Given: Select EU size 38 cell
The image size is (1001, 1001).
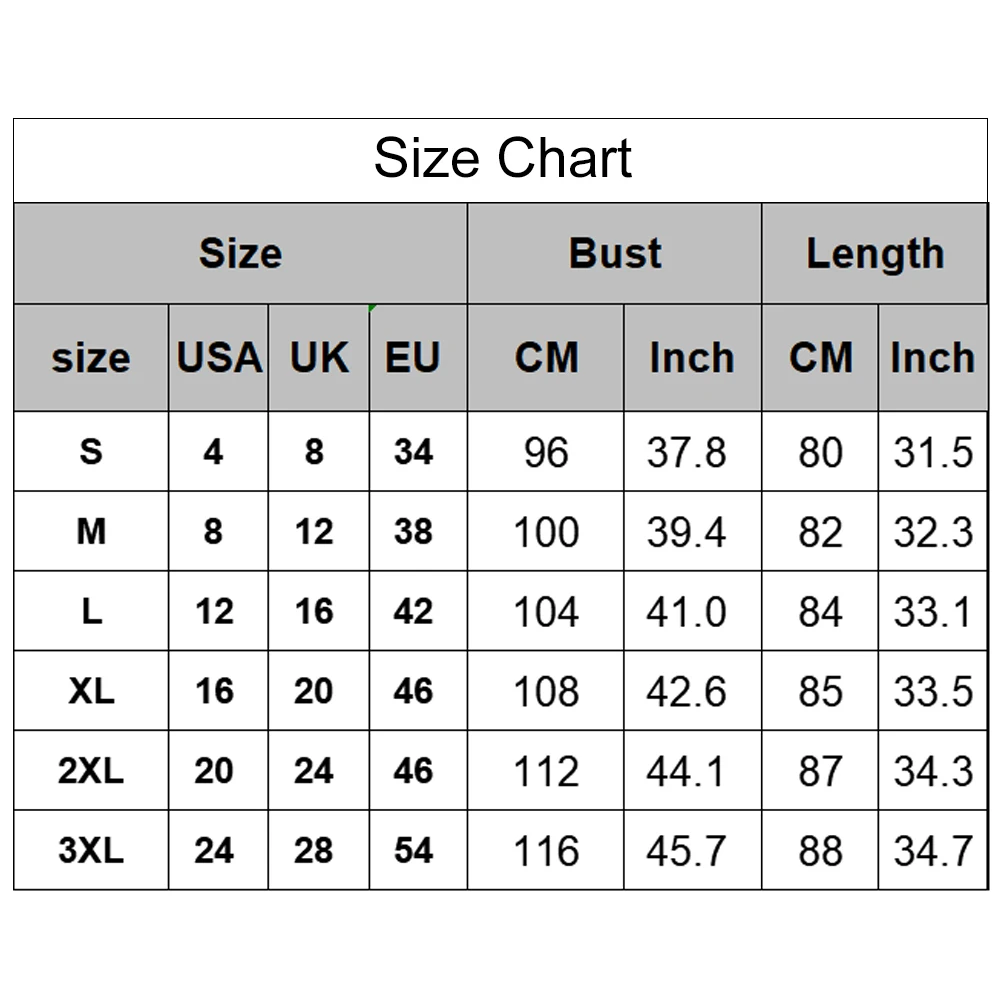Looking at the screenshot, I should (x=413, y=532).
